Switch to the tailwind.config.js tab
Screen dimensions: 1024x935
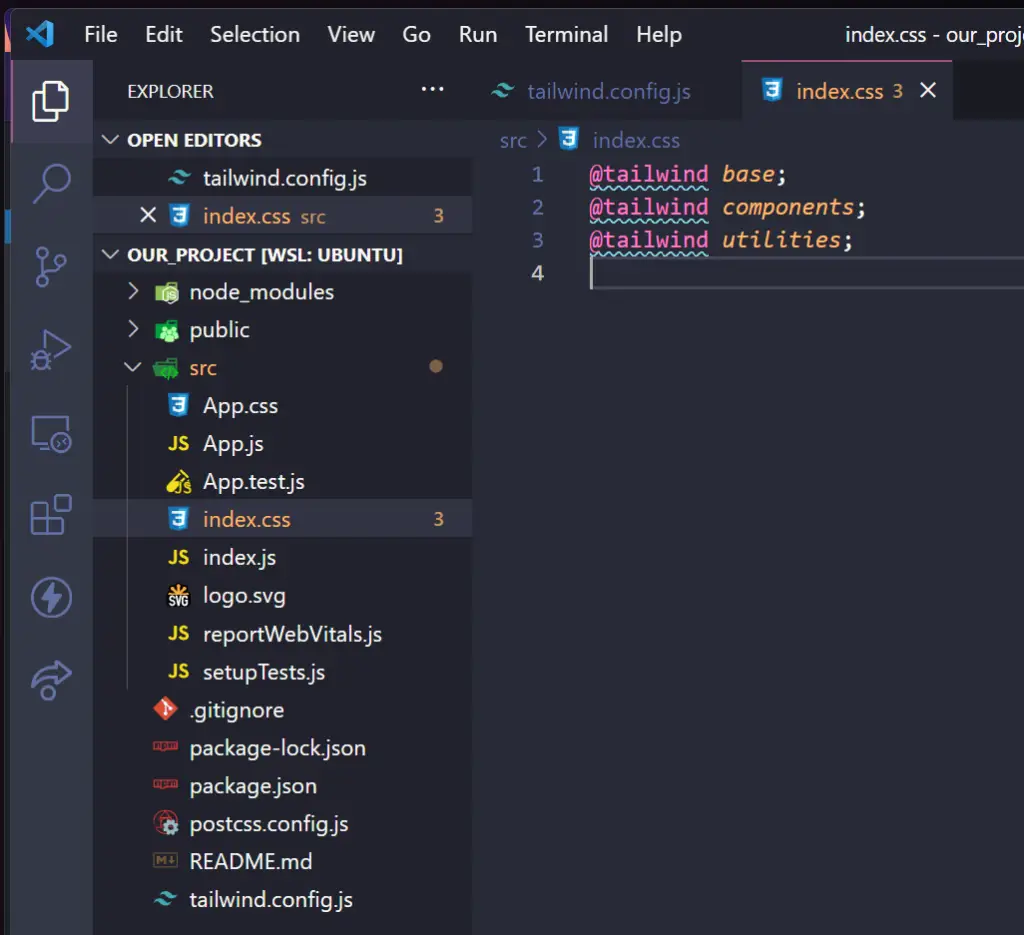point(608,91)
